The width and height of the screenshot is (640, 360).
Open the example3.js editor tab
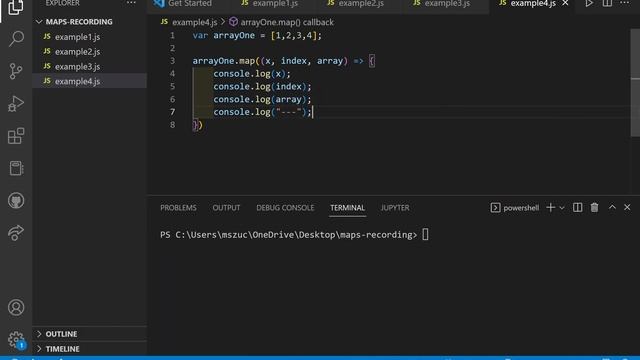tap(447, 4)
